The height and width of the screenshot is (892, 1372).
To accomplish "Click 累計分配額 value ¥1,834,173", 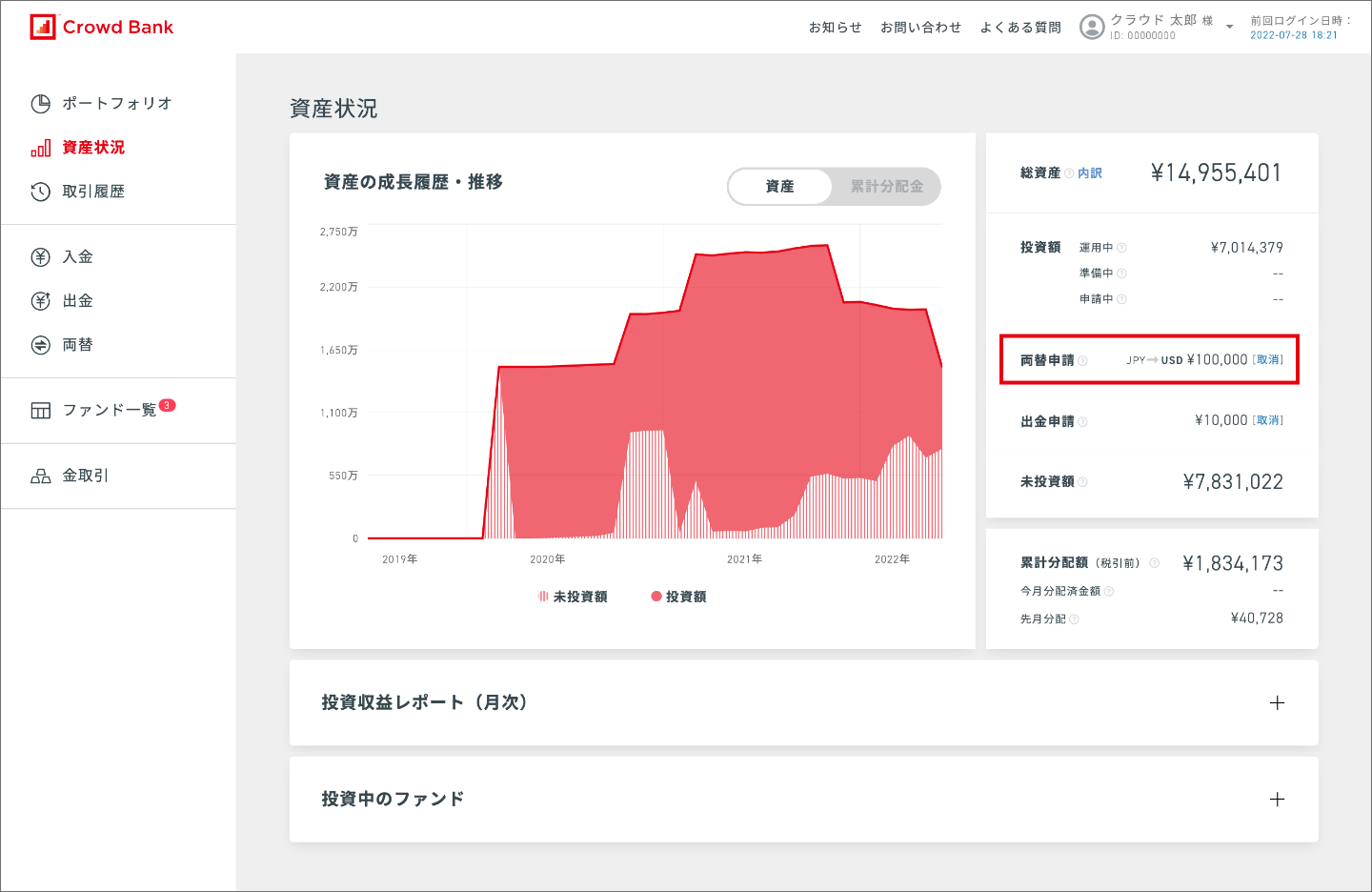I will pos(1233,563).
